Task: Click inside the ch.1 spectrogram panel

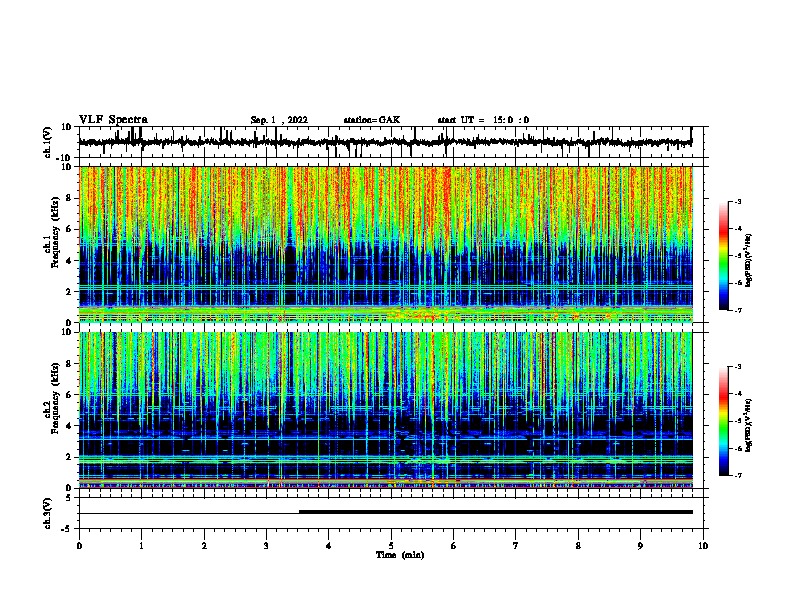Action: point(386,244)
